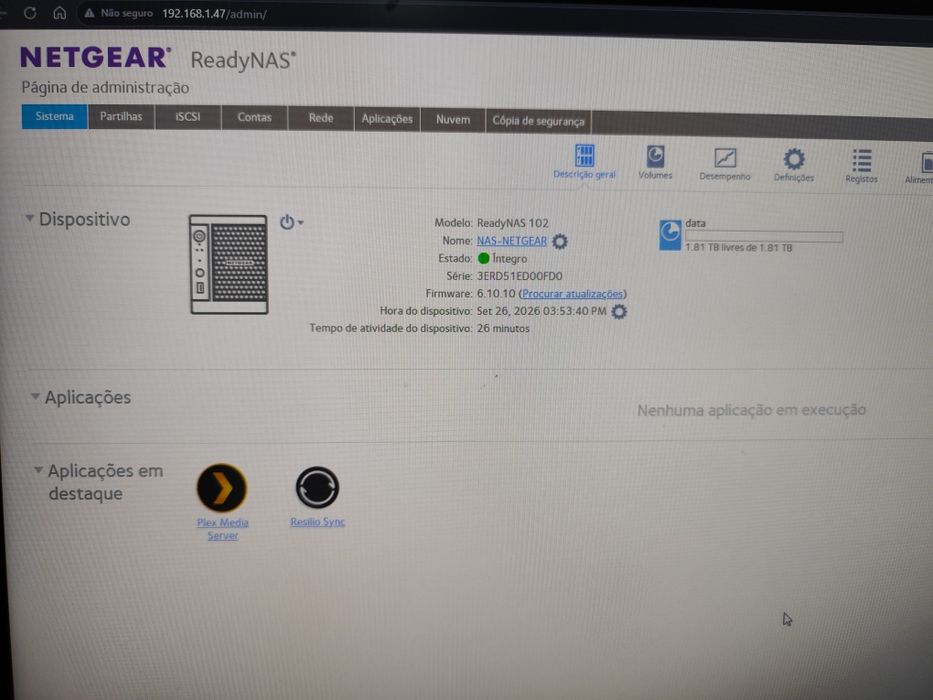Click the Resilio Sync app icon
933x700 pixels.
[317, 487]
